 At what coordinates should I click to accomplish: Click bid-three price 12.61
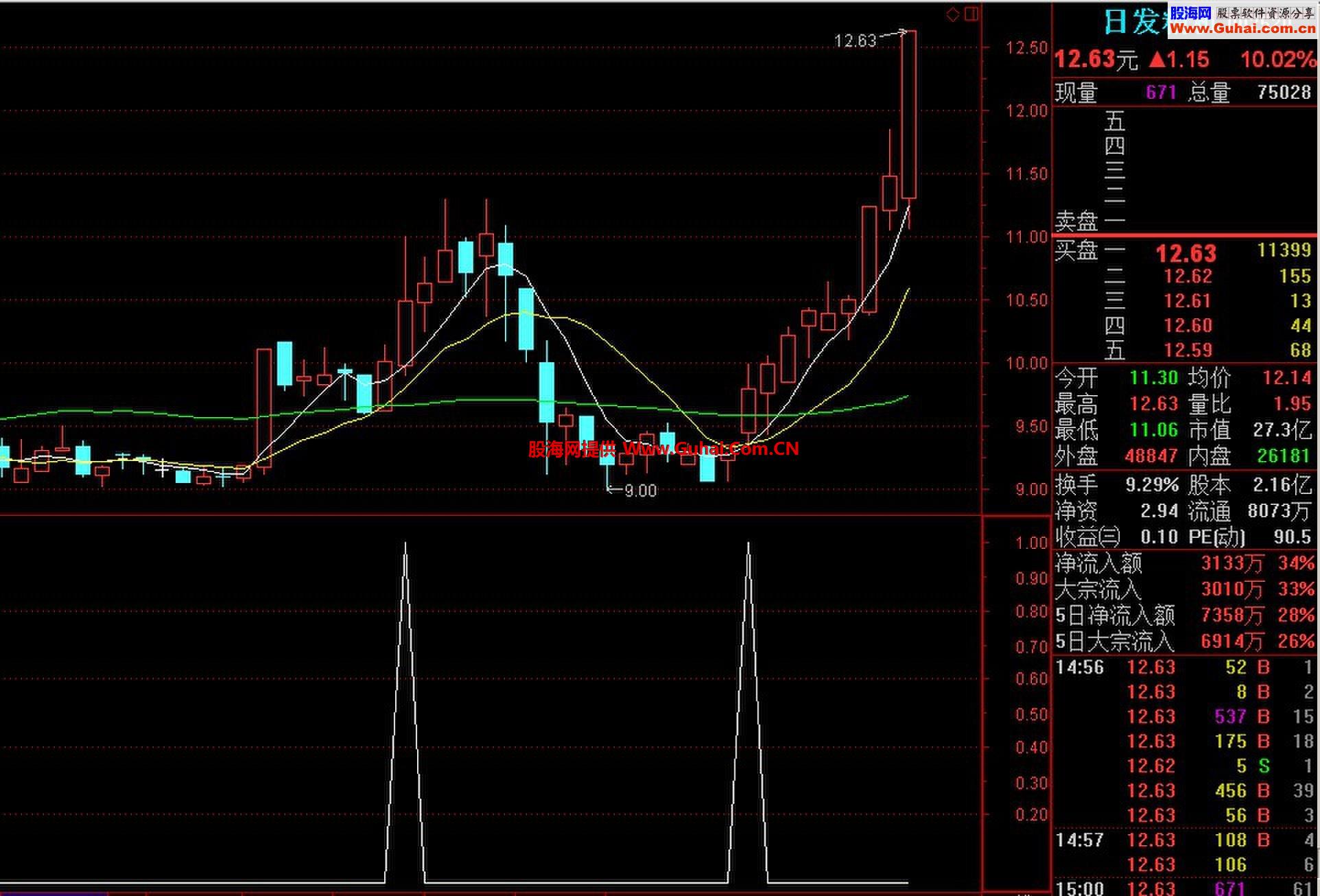tap(1188, 301)
